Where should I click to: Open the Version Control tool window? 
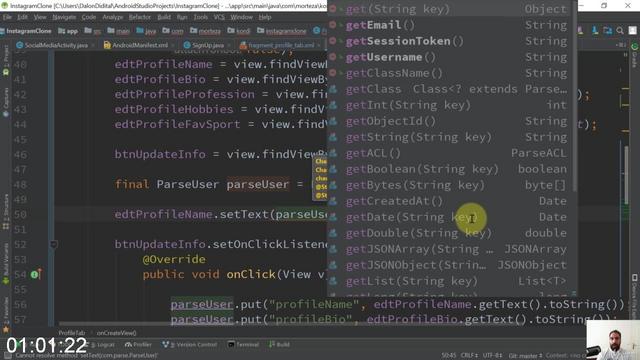(x=189, y=344)
